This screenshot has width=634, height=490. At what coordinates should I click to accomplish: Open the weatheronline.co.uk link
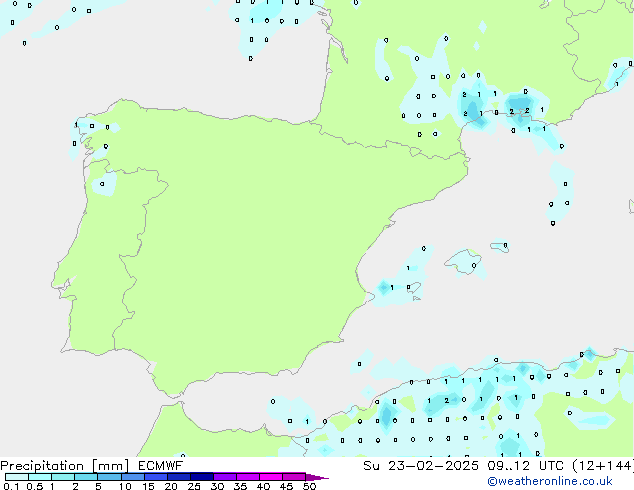tap(550, 481)
